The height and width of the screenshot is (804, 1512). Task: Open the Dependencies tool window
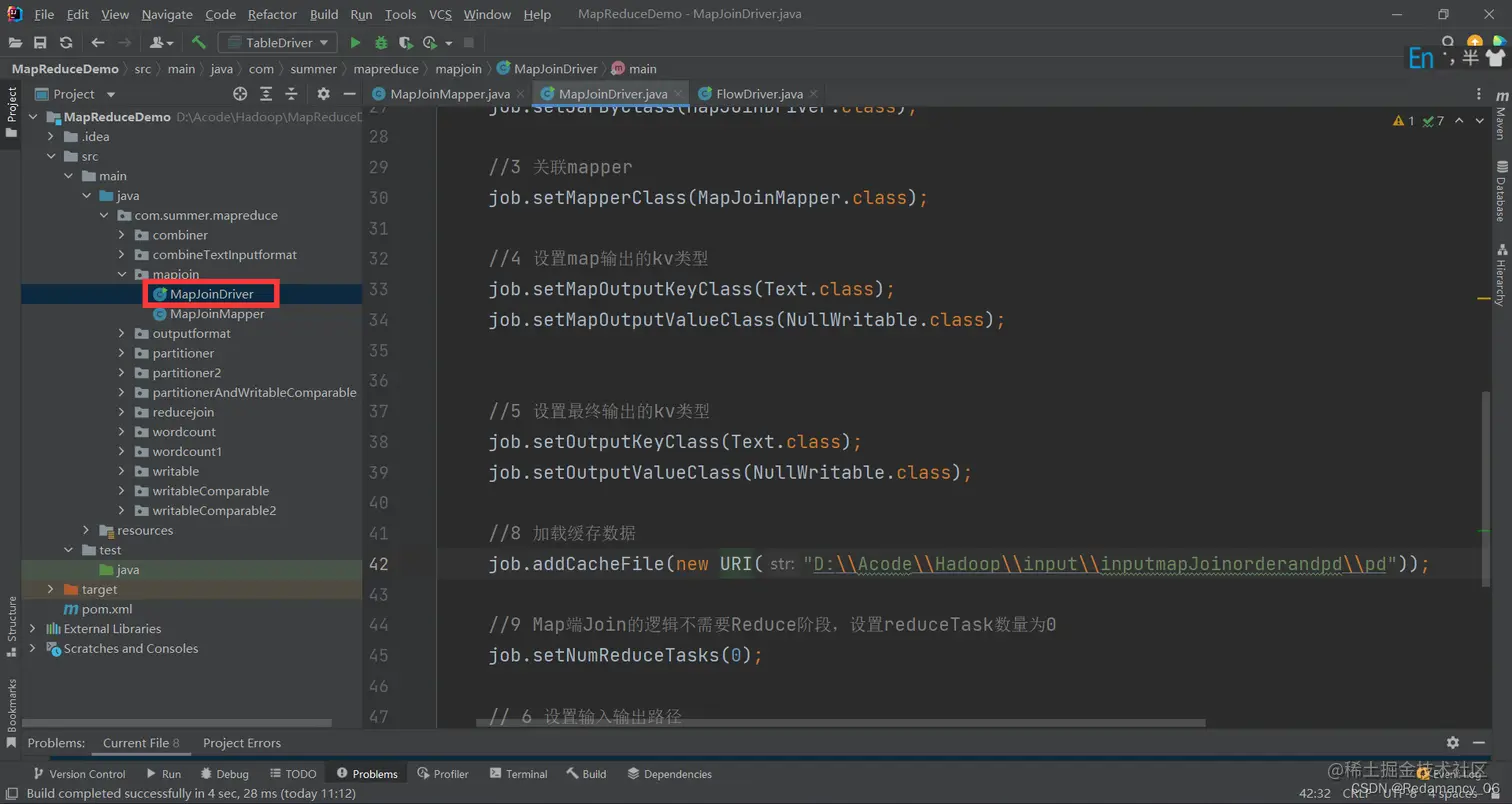[x=669, y=774]
